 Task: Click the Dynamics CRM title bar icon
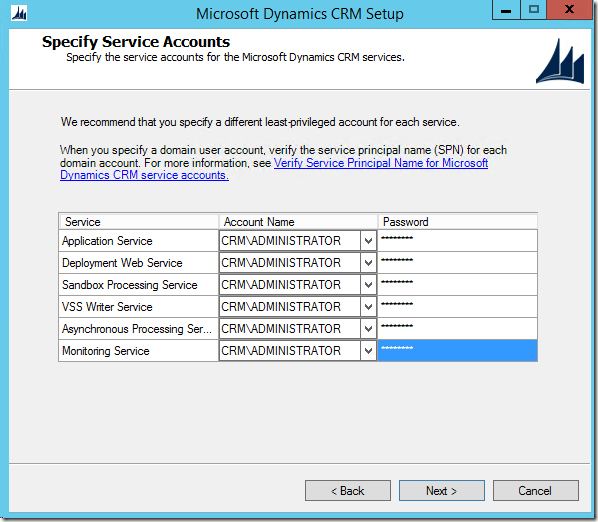pyautogui.click(x=19, y=13)
